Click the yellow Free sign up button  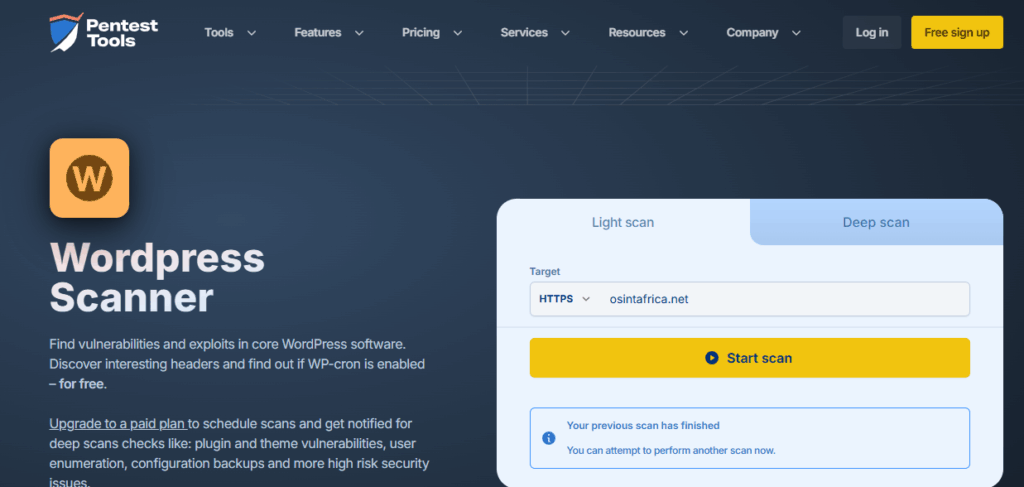tap(956, 33)
